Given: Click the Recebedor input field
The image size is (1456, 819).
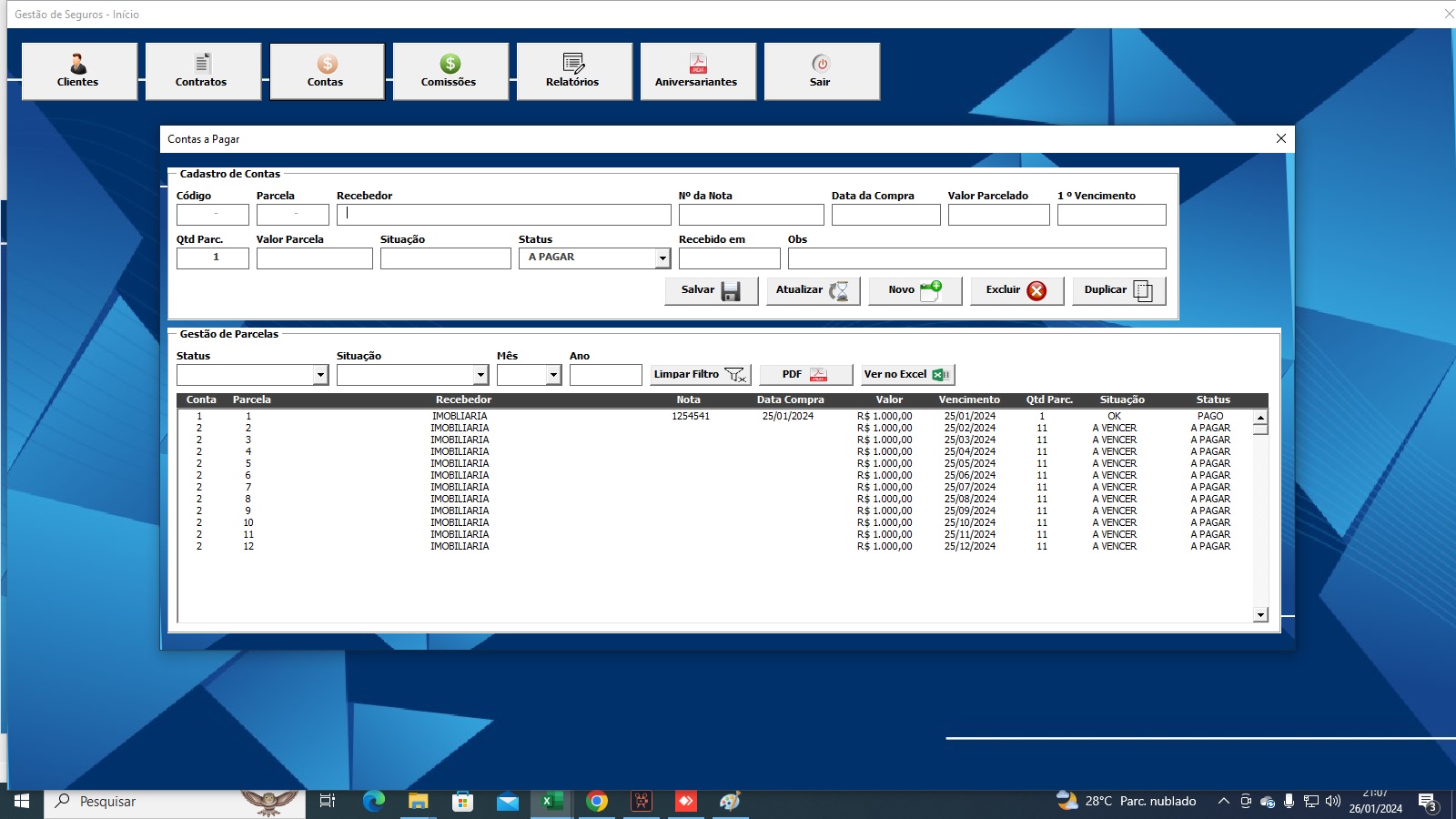Looking at the screenshot, I should click(x=504, y=215).
